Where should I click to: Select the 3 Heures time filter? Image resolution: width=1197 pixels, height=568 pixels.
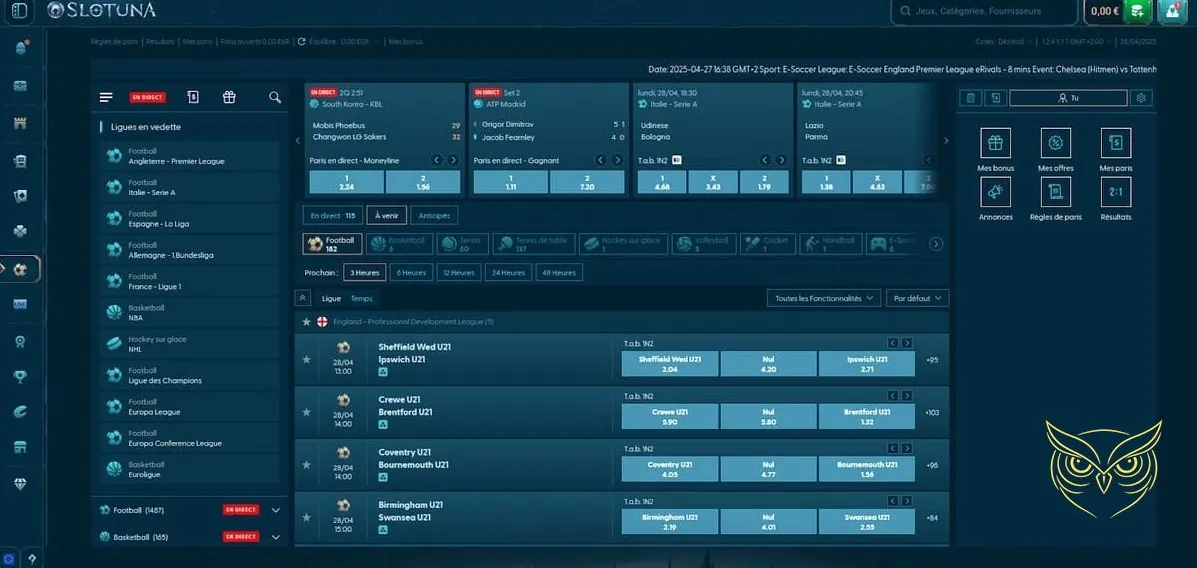point(365,273)
